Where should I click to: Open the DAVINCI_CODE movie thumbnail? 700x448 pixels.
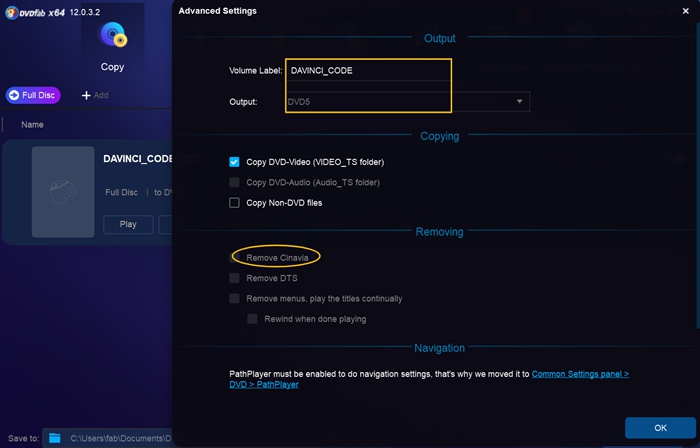[63, 192]
